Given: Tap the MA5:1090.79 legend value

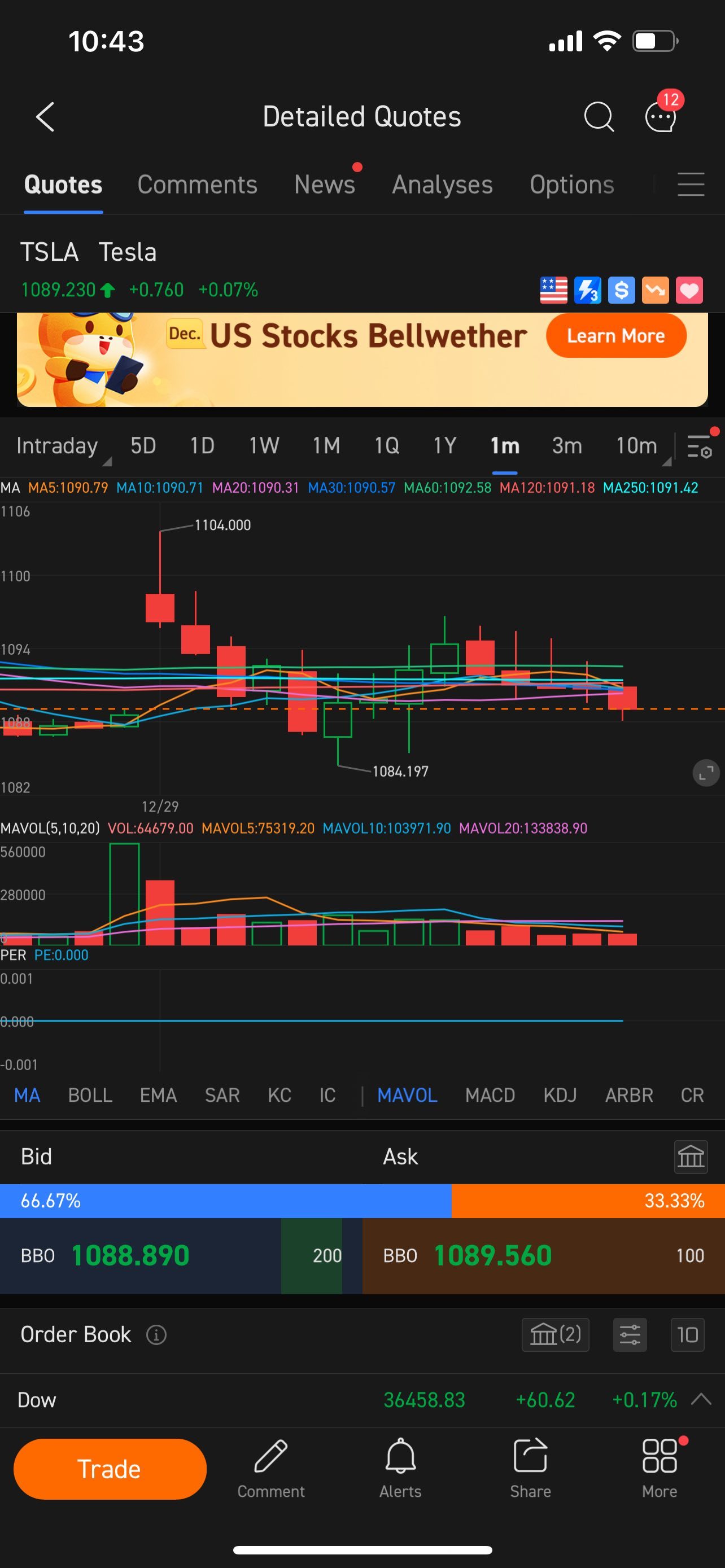Looking at the screenshot, I should (68, 488).
